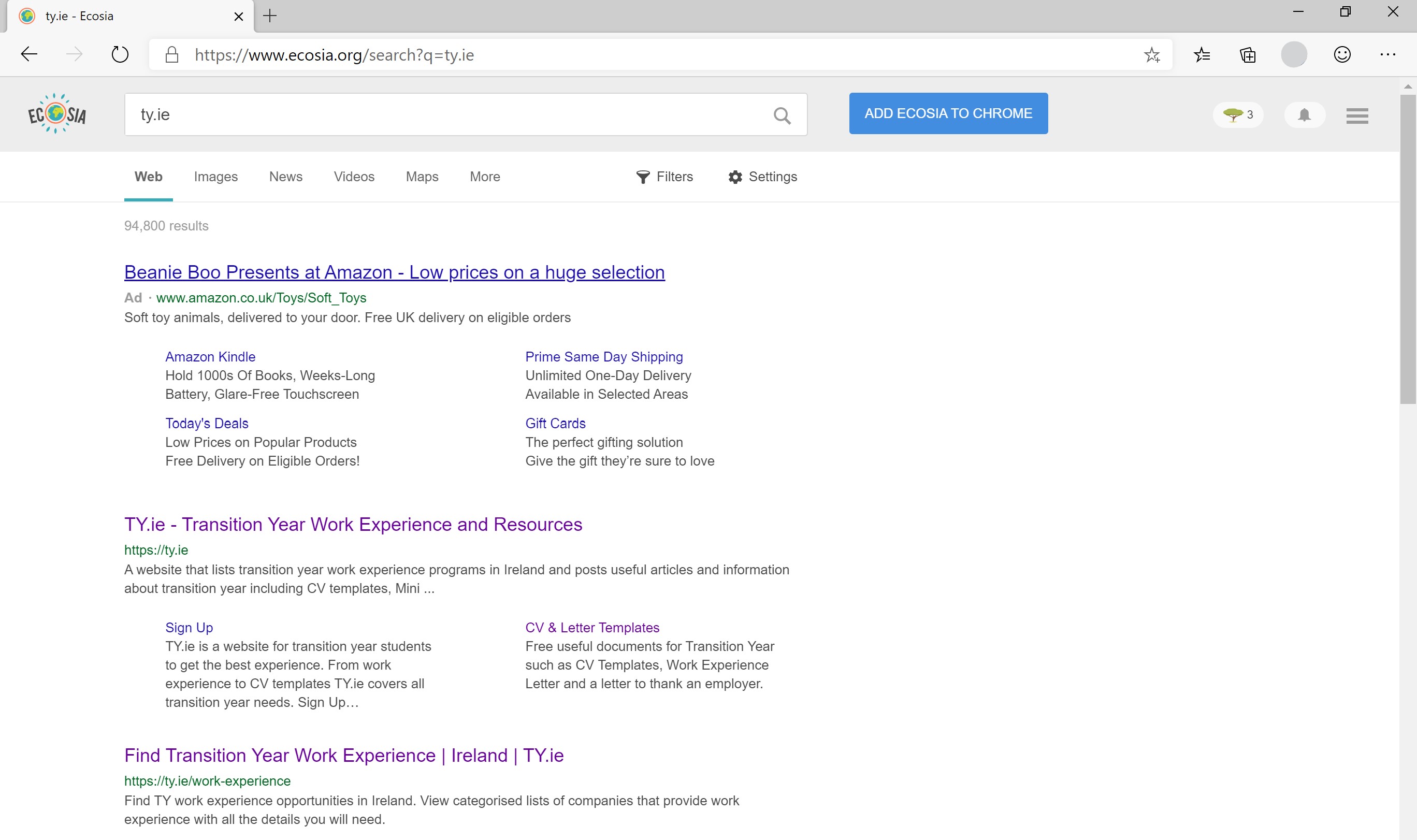1417x840 pixels.
Task: Click the https://ty.ie green URL
Action: [x=156, y=549]
